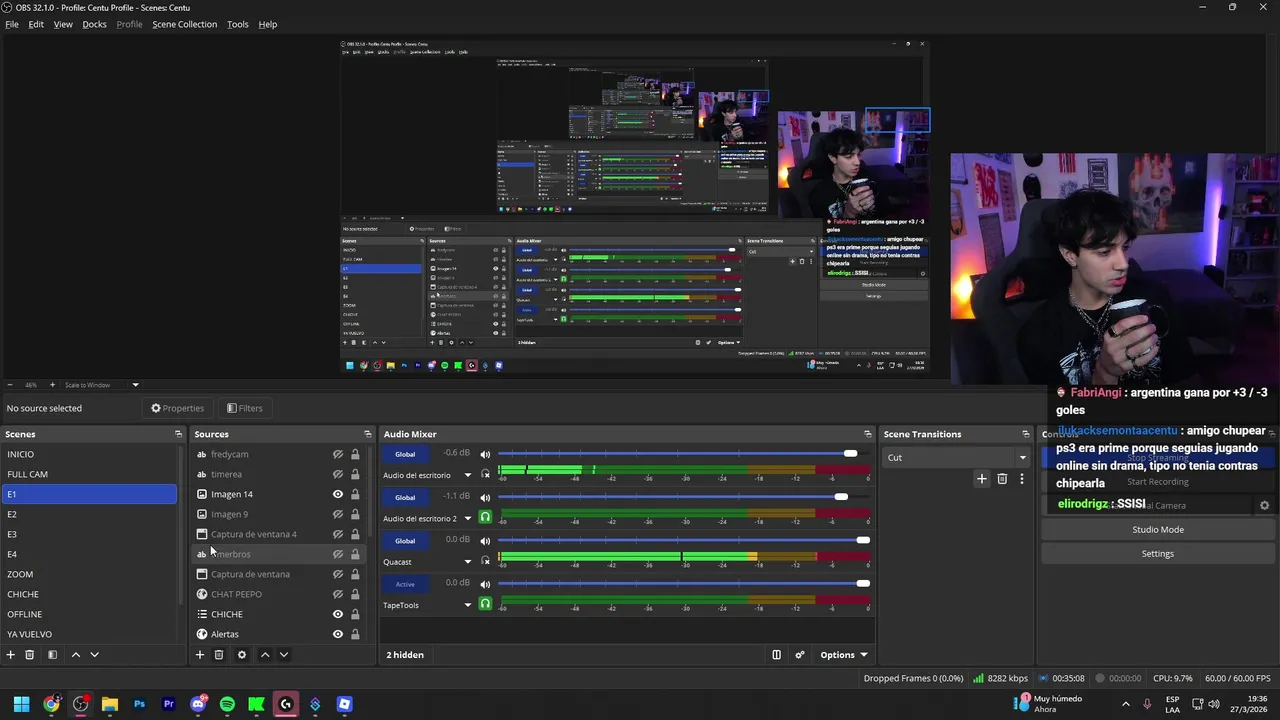
Task: Pop out the Scene Transitions dock
Action: pyautogui.click(x=1025, y=434)
